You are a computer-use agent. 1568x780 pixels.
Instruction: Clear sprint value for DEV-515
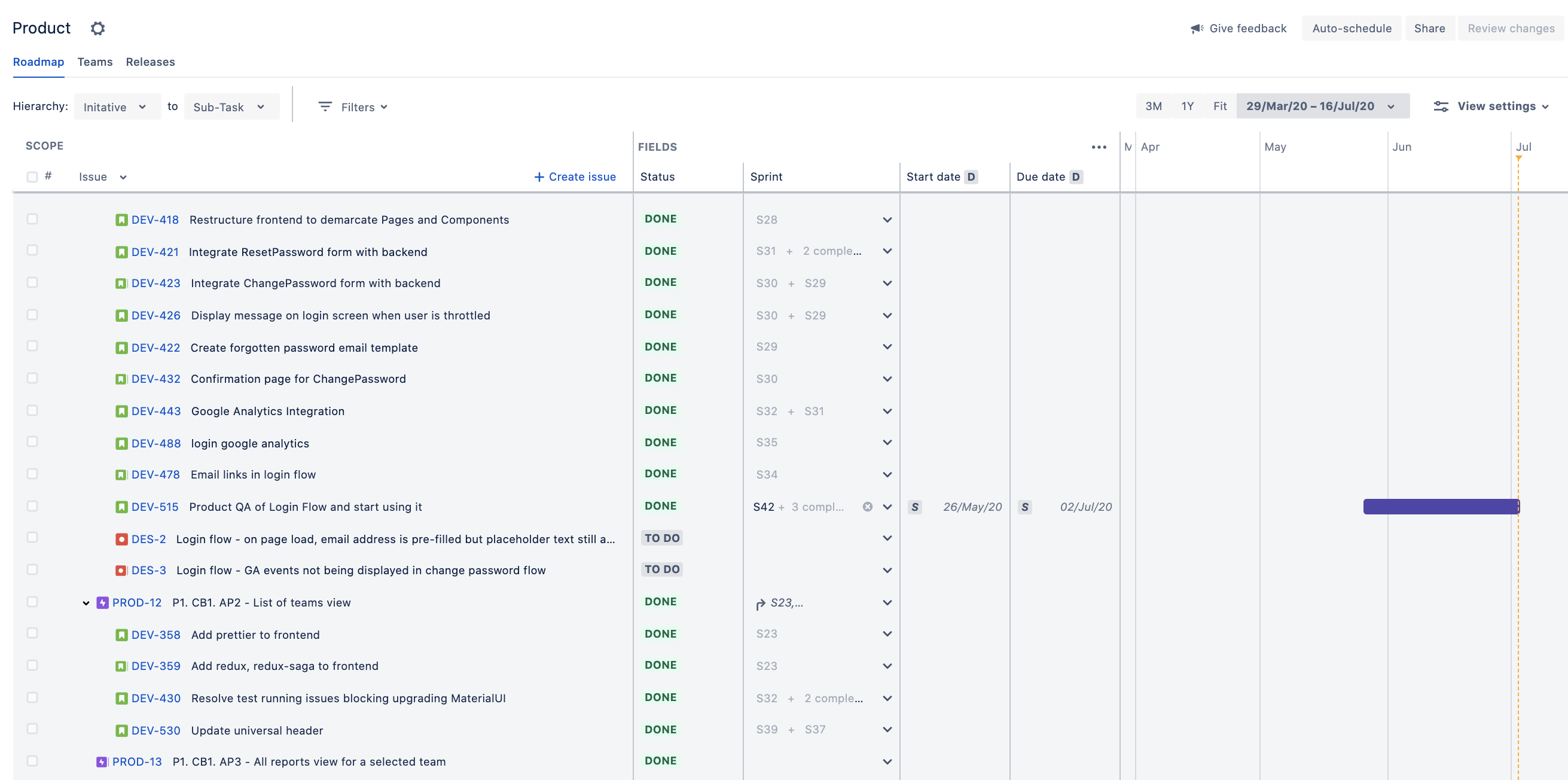(x=867, y=507)
